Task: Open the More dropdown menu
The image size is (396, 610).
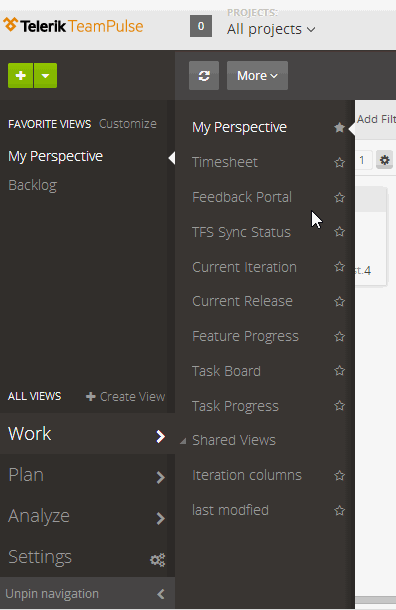Action: point(257,75)
